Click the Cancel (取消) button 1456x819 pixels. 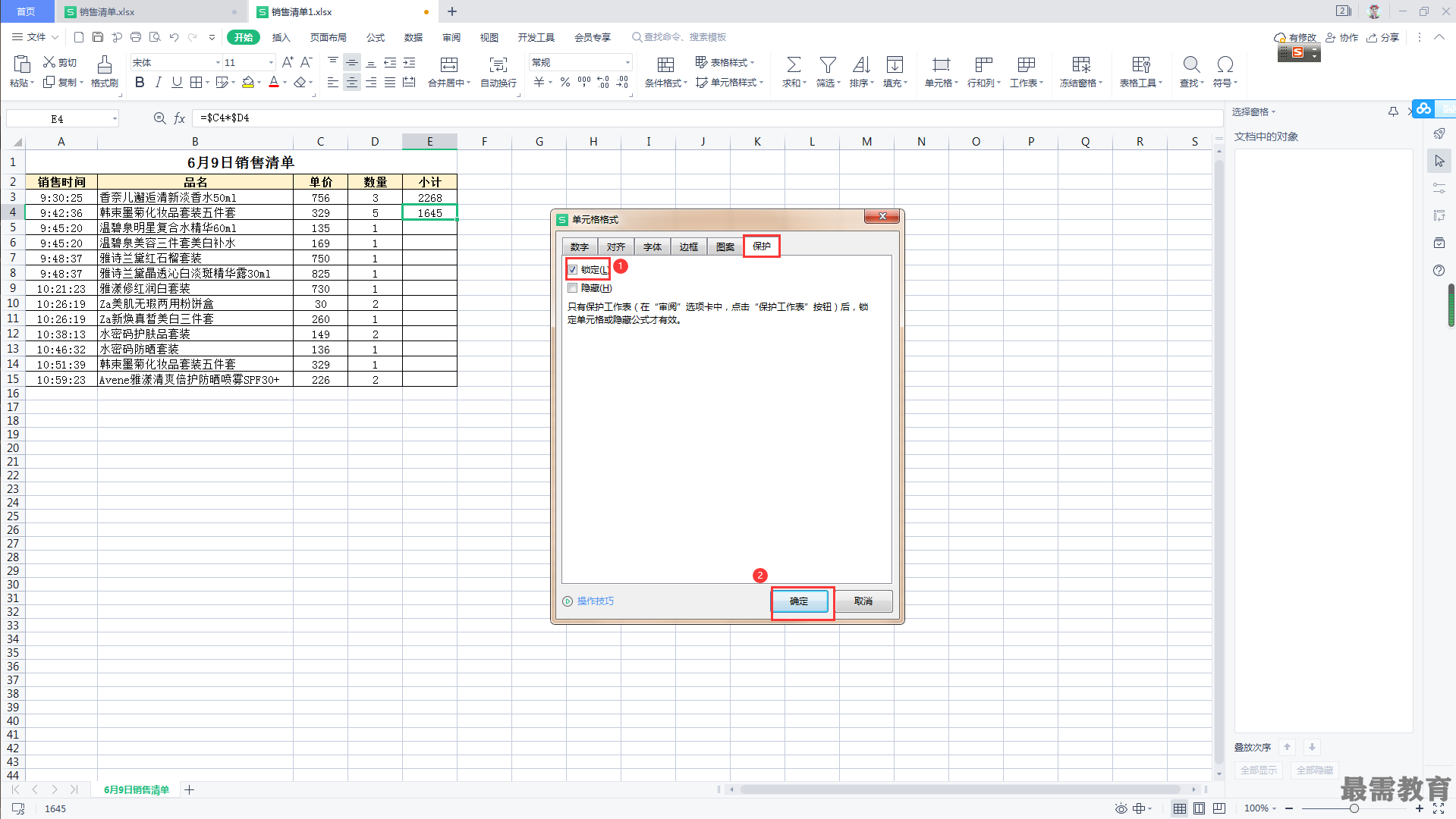tap(863, 601)
